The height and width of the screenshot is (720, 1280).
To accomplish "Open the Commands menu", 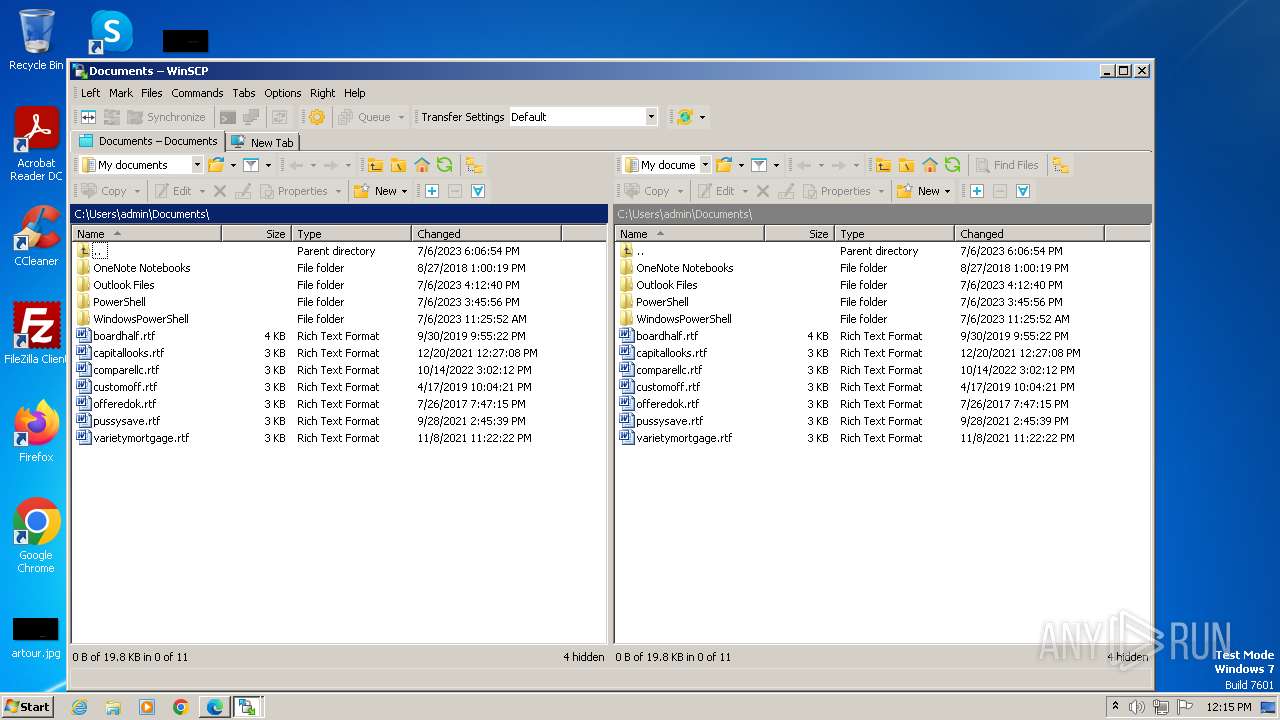I will point(197,93).
